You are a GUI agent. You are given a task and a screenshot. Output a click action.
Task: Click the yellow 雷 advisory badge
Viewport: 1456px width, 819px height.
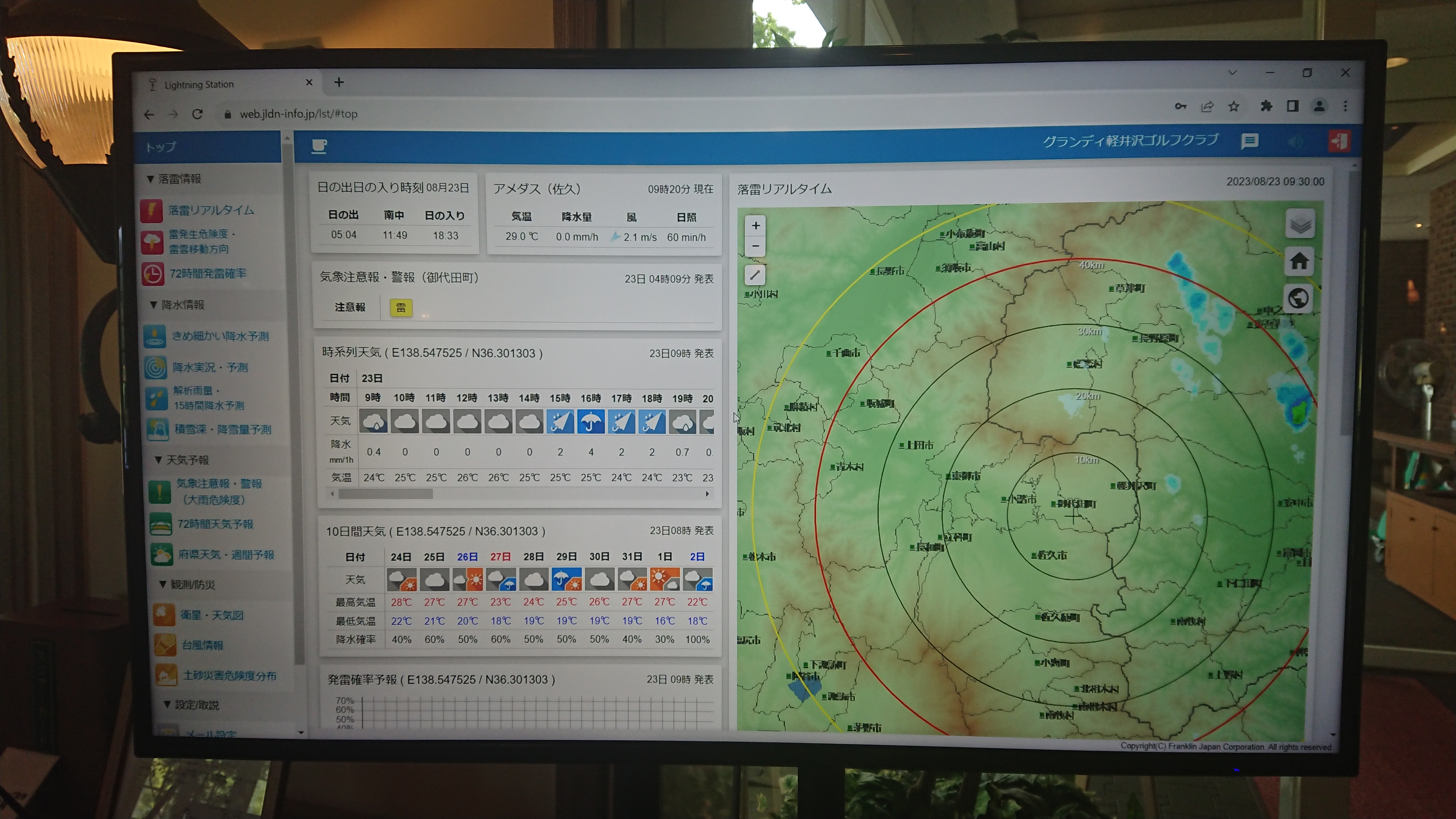click(401, 307)
